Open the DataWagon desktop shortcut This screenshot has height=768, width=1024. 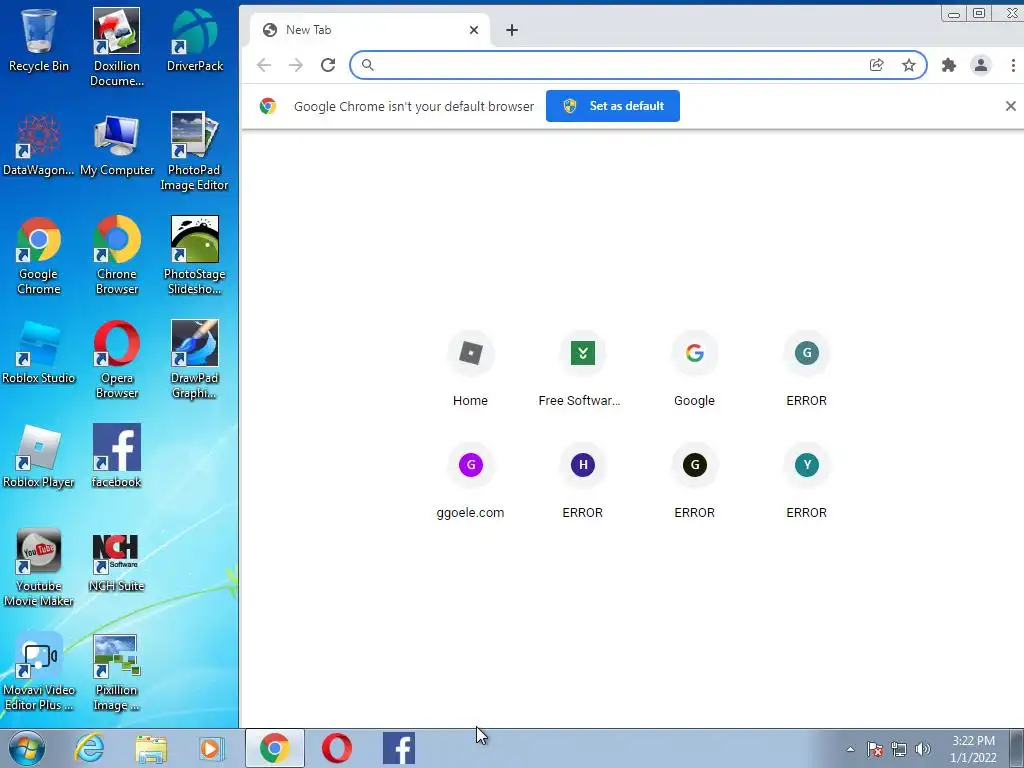(x=39, y=145)
